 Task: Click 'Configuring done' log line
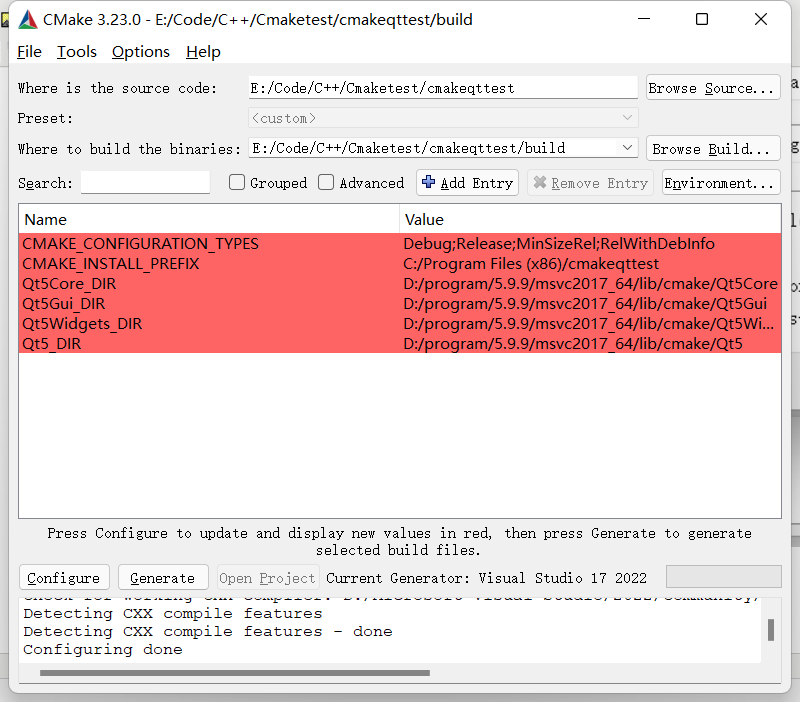103,649
